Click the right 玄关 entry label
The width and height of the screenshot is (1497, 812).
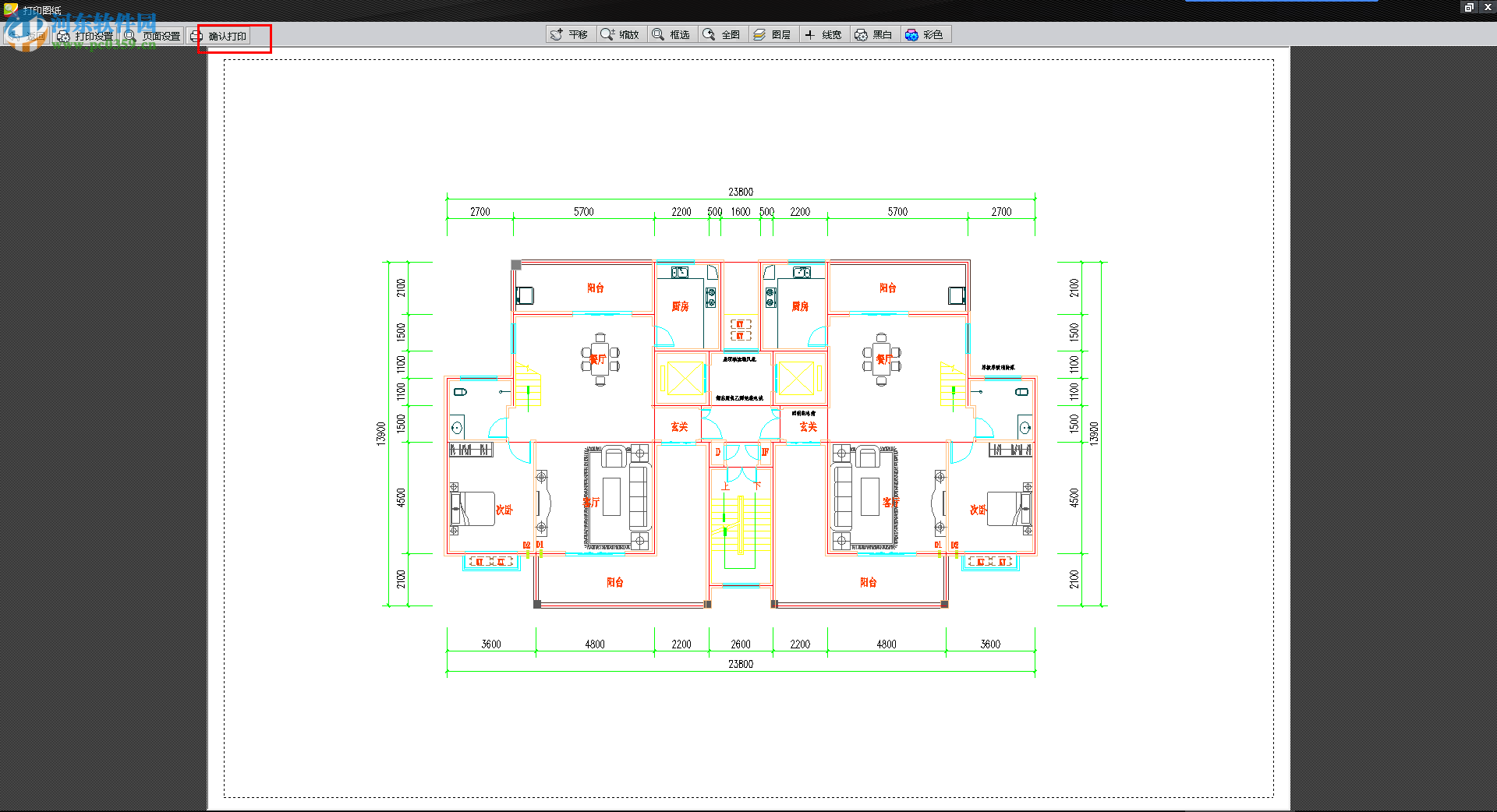(808, 427)
